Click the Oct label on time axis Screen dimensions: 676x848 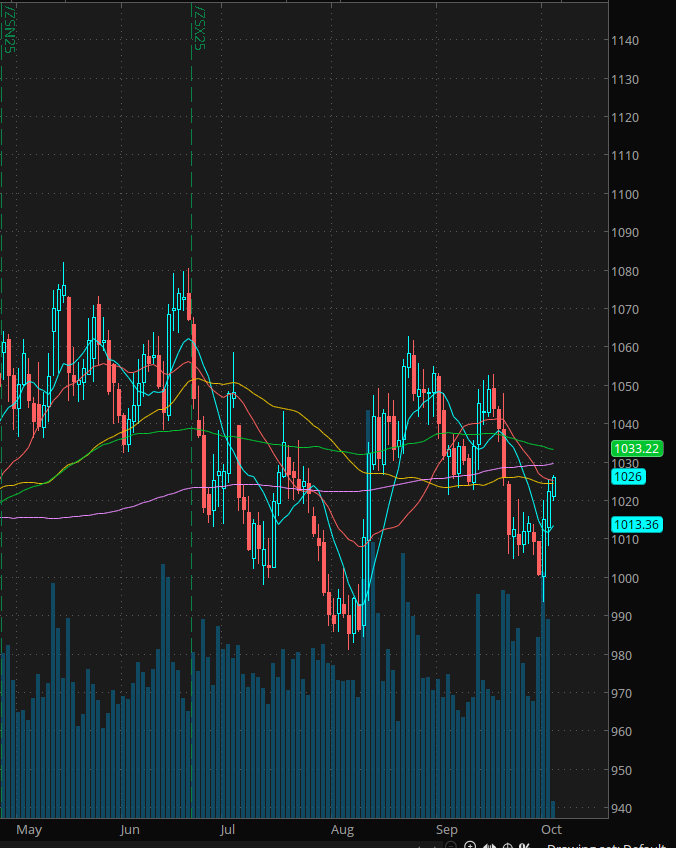(x=551, y=830)
